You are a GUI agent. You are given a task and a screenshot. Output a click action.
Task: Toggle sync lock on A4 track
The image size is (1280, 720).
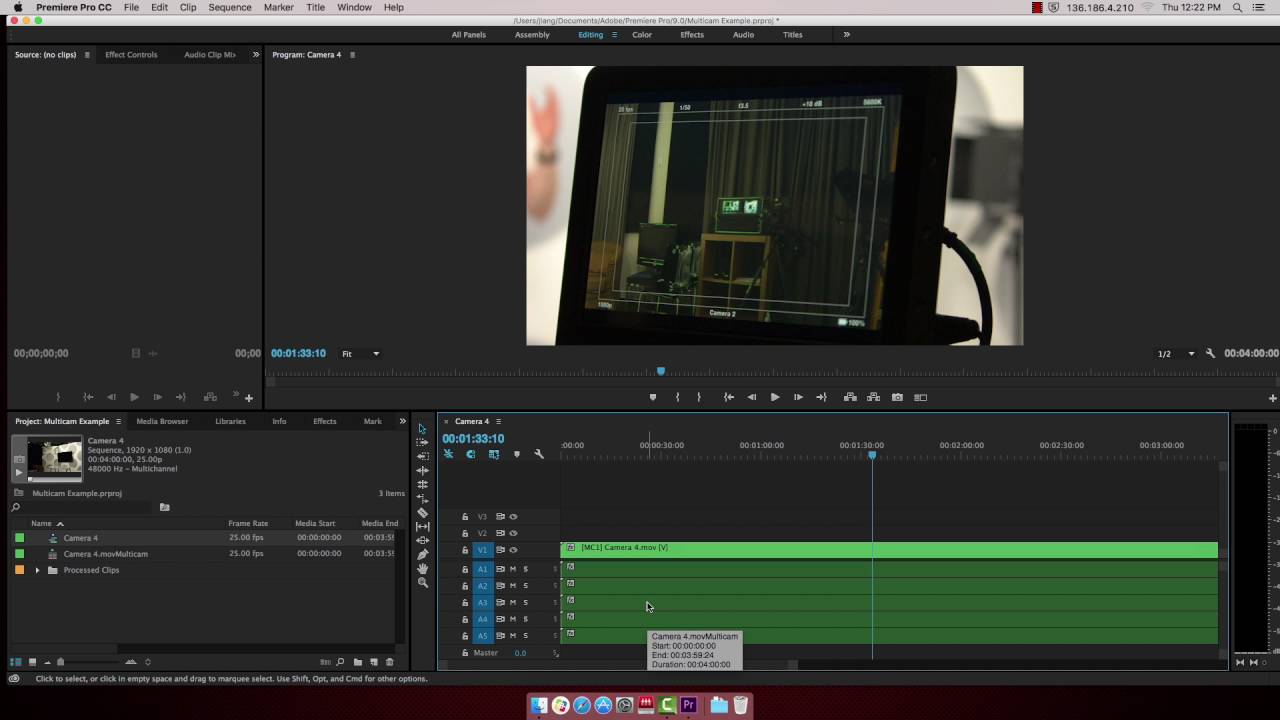pos(500,619)
